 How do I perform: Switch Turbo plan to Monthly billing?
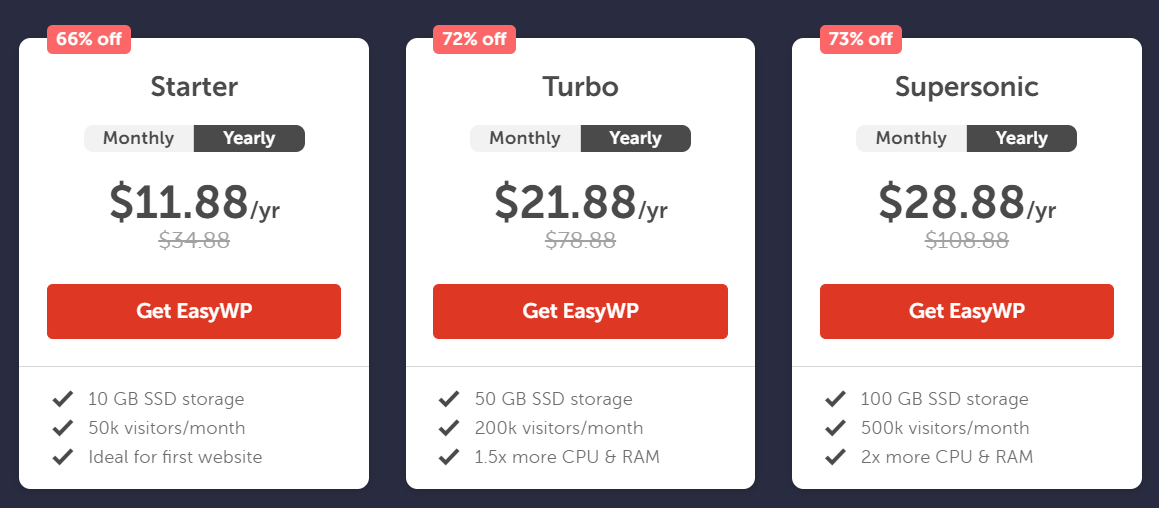526,138
